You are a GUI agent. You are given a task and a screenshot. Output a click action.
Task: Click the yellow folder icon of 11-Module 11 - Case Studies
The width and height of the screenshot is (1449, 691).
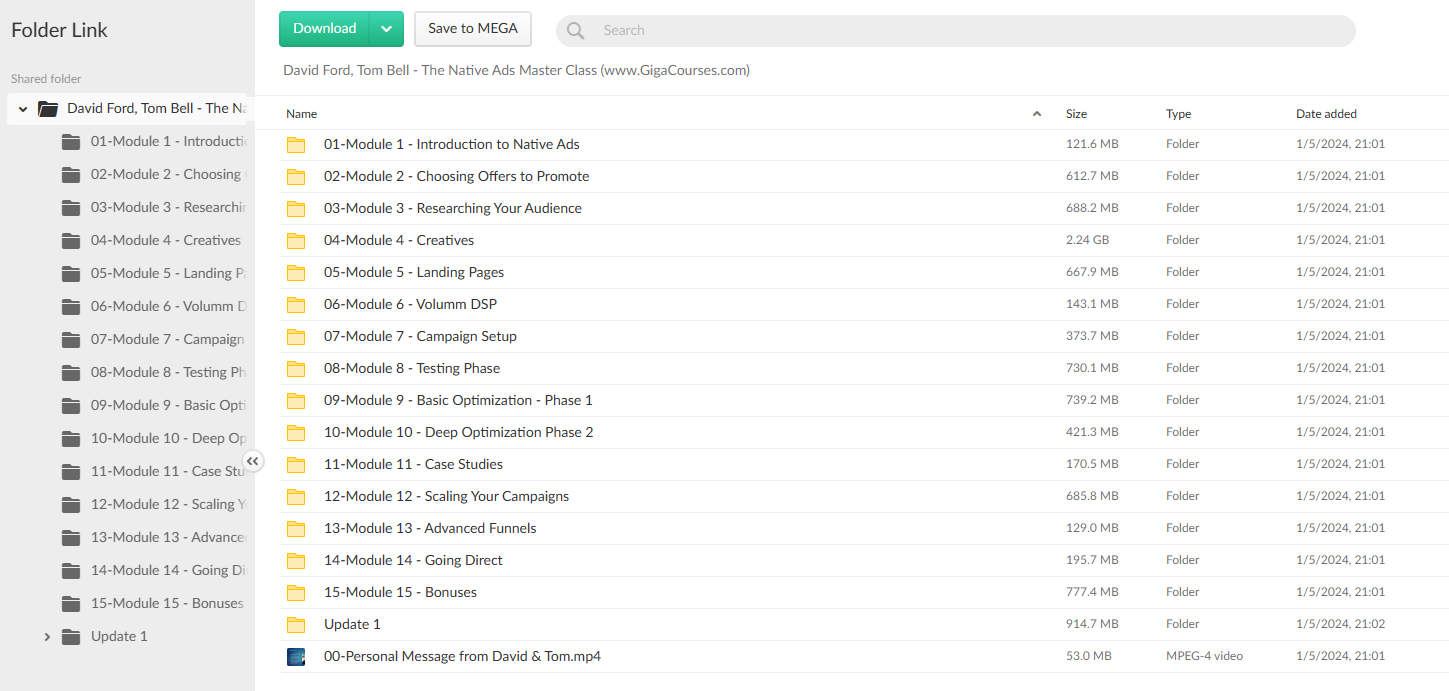coord(296,465)
